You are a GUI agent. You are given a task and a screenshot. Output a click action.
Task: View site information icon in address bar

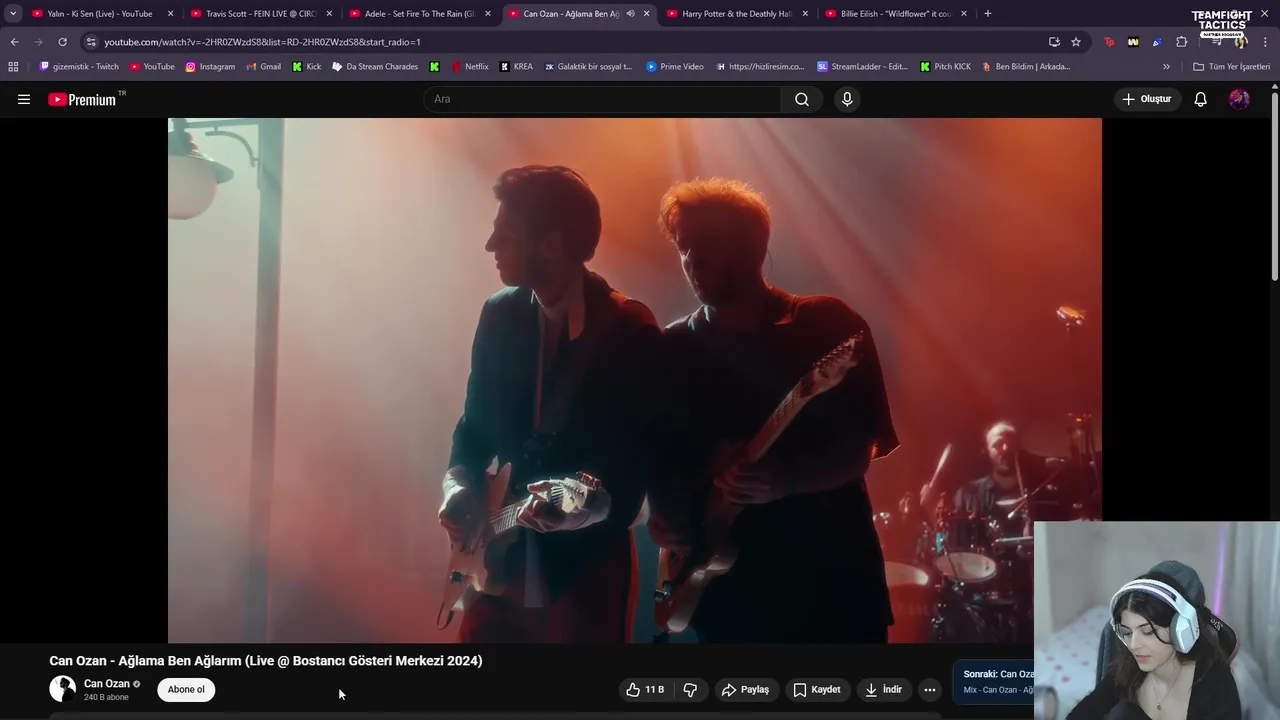point(91,42)
